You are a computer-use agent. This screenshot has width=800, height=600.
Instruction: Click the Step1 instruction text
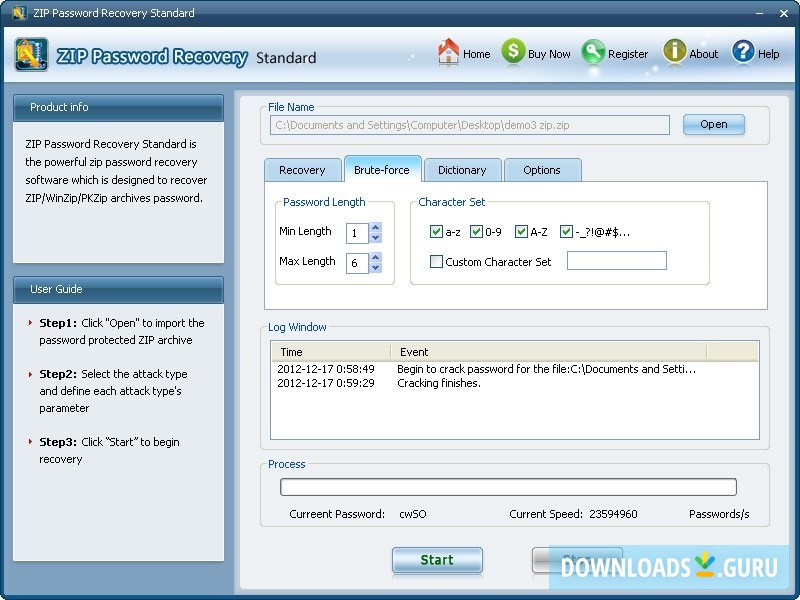[122, 332]
